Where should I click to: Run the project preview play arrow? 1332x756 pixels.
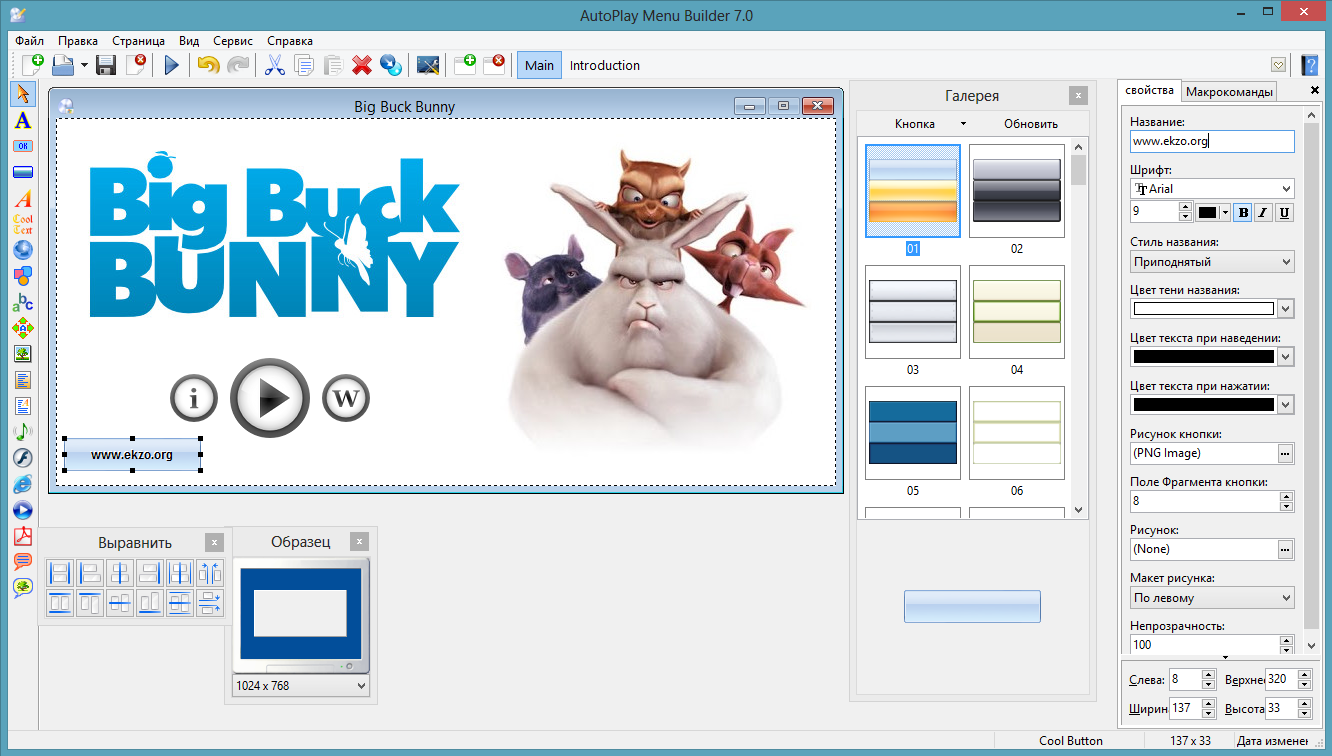click(172, 65)
